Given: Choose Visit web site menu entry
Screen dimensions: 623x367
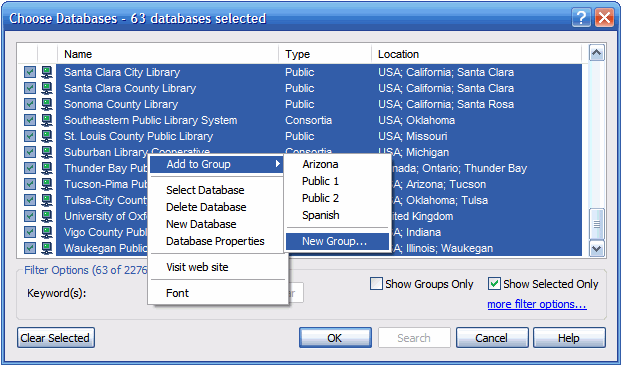Looking at the screenshot, I should [197, 267].
